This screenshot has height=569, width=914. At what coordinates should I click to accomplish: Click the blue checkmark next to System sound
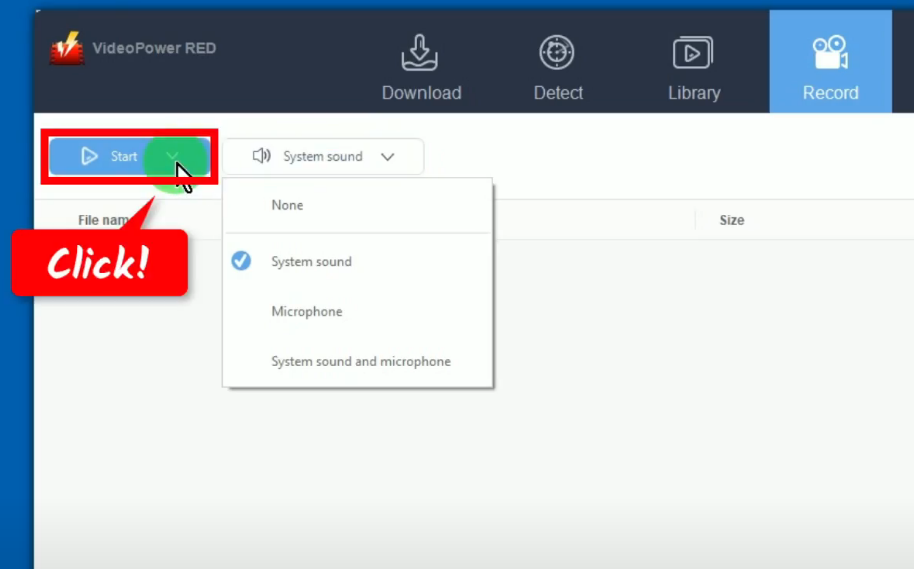pyautogui.click(x=241, y=262)
